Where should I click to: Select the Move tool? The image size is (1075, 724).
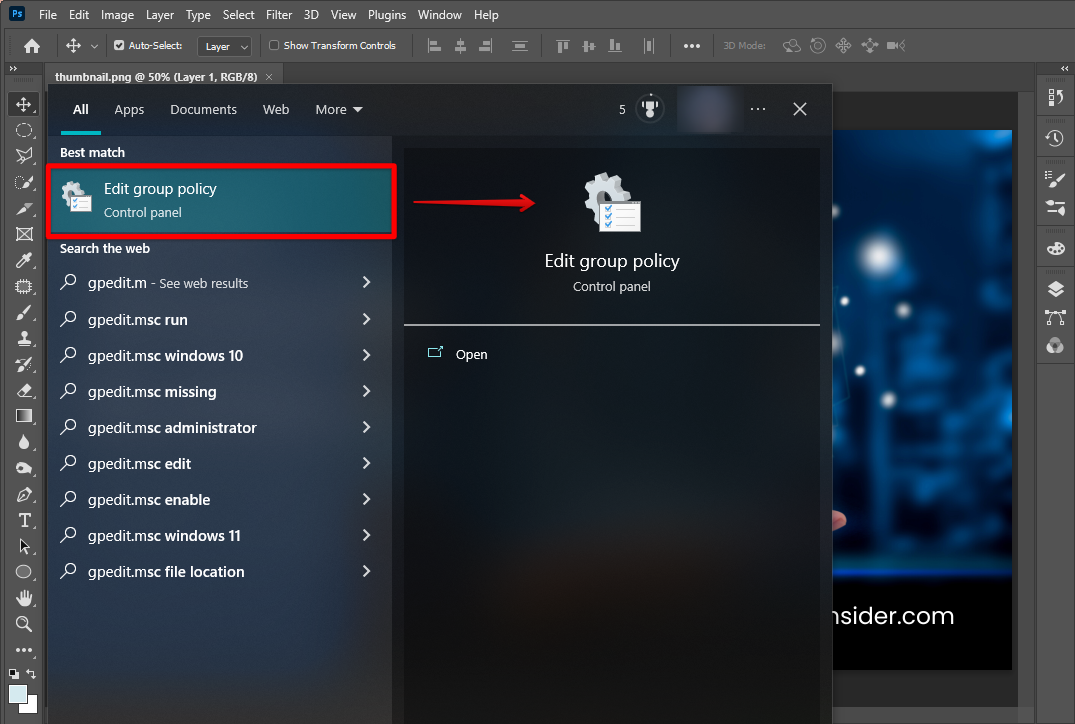tap(24, 104)
